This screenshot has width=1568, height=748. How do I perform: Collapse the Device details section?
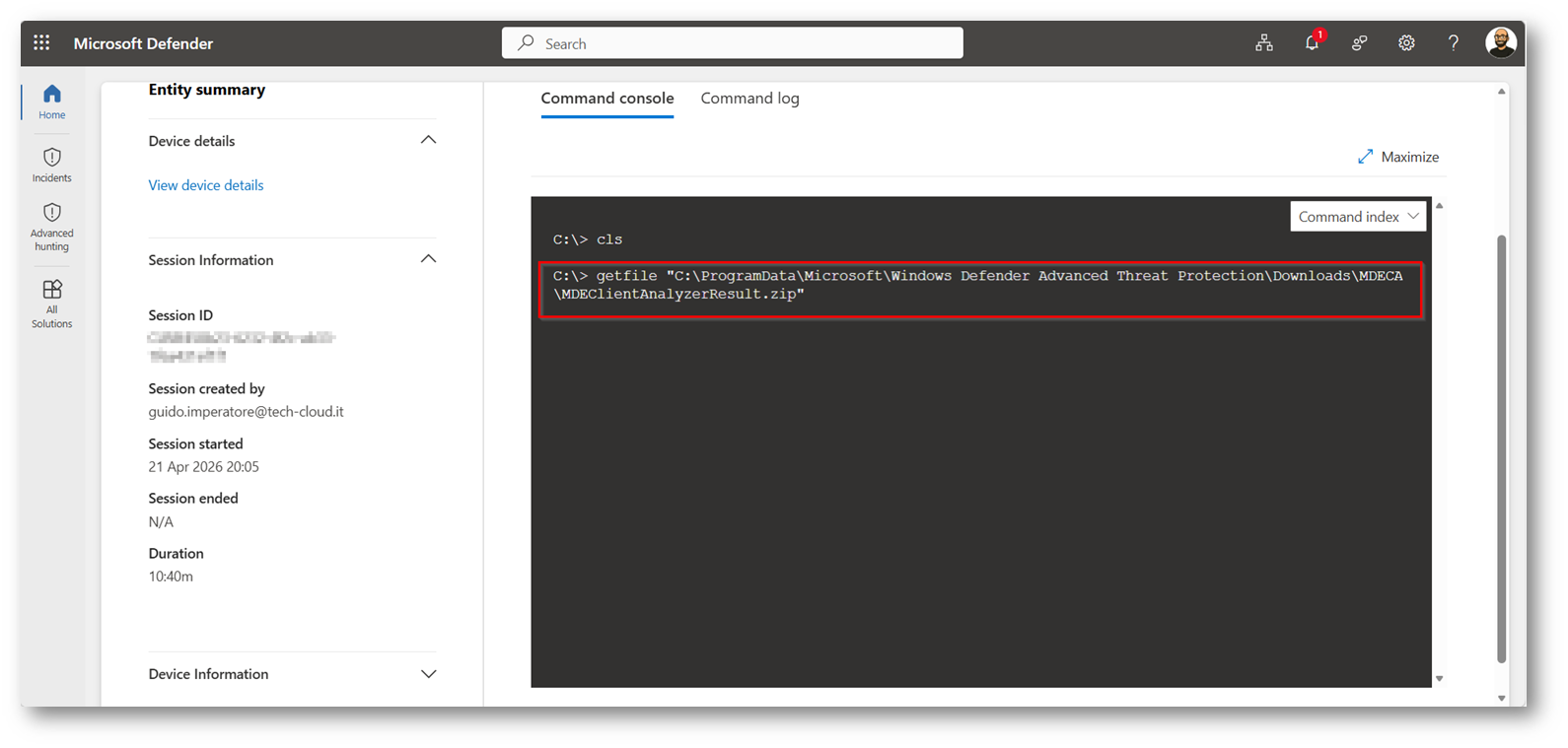pyautogui.click(x=428, y=140)
